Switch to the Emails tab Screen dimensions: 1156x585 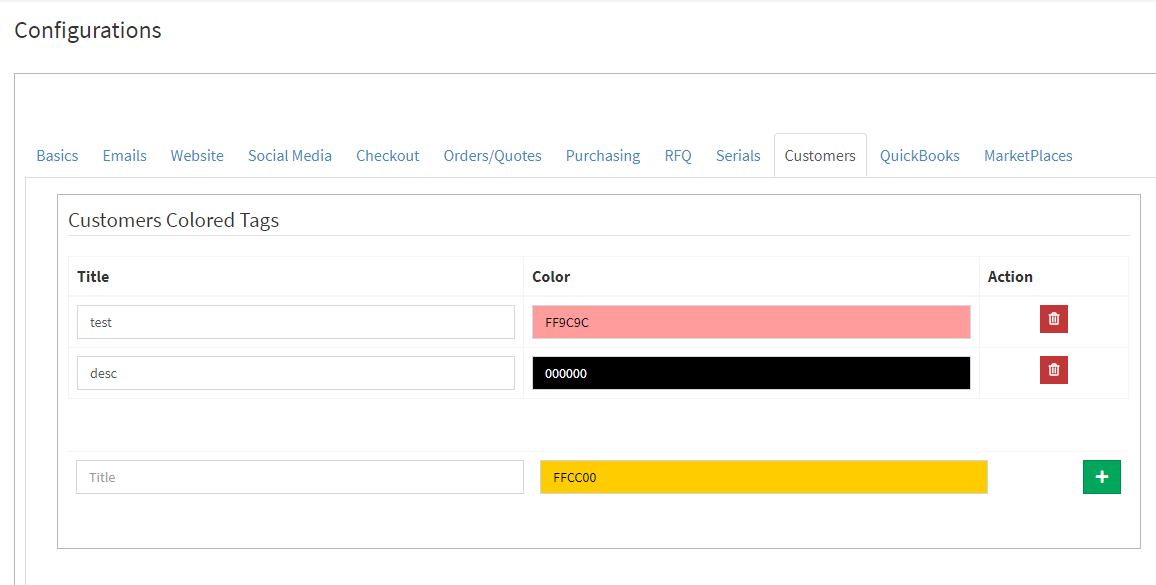point(125,156)
